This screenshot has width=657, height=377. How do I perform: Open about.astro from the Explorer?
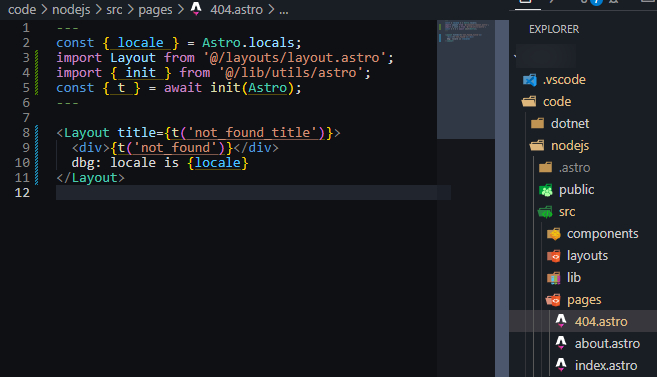tap(607, 343)
